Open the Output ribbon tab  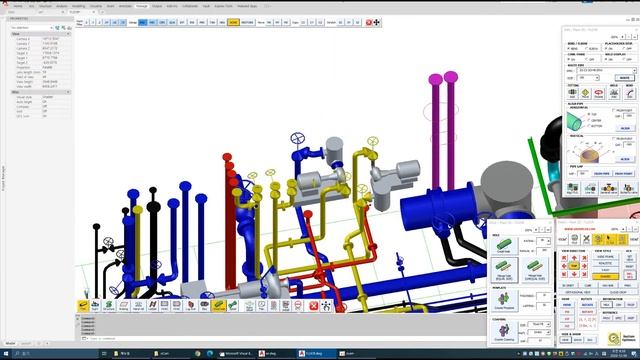point(157,6)
